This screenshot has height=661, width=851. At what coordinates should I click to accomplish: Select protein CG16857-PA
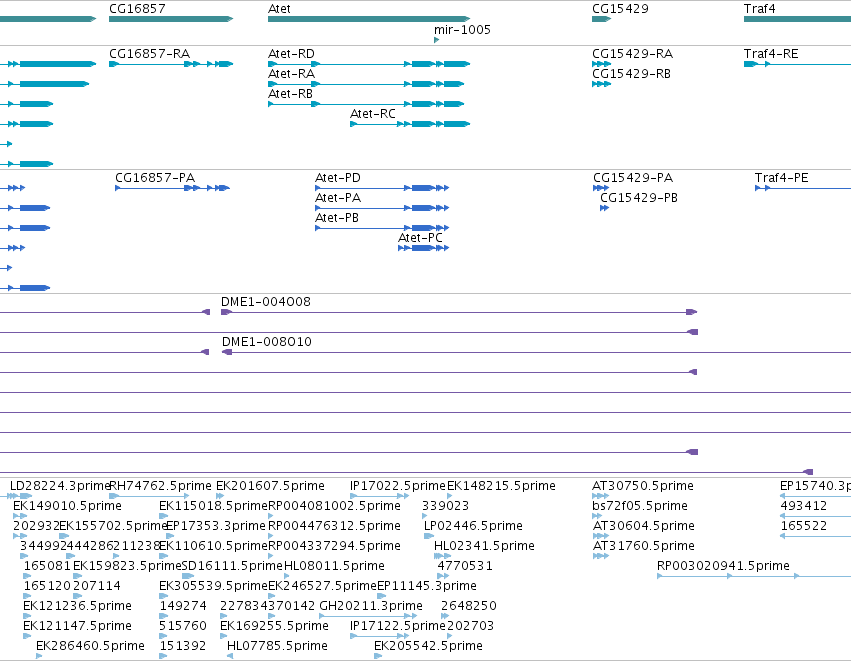click(173, 188)
